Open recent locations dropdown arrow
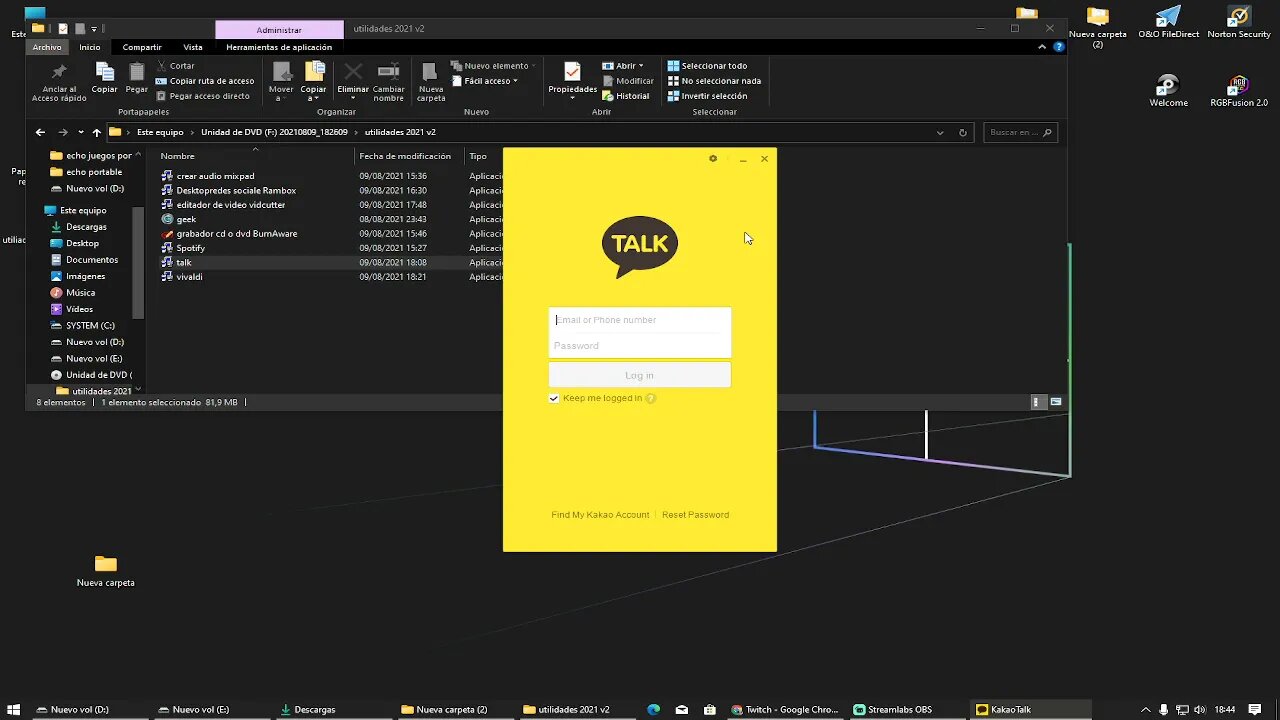The height and width of the screenshot is (720, 1280). pos(81,132)
